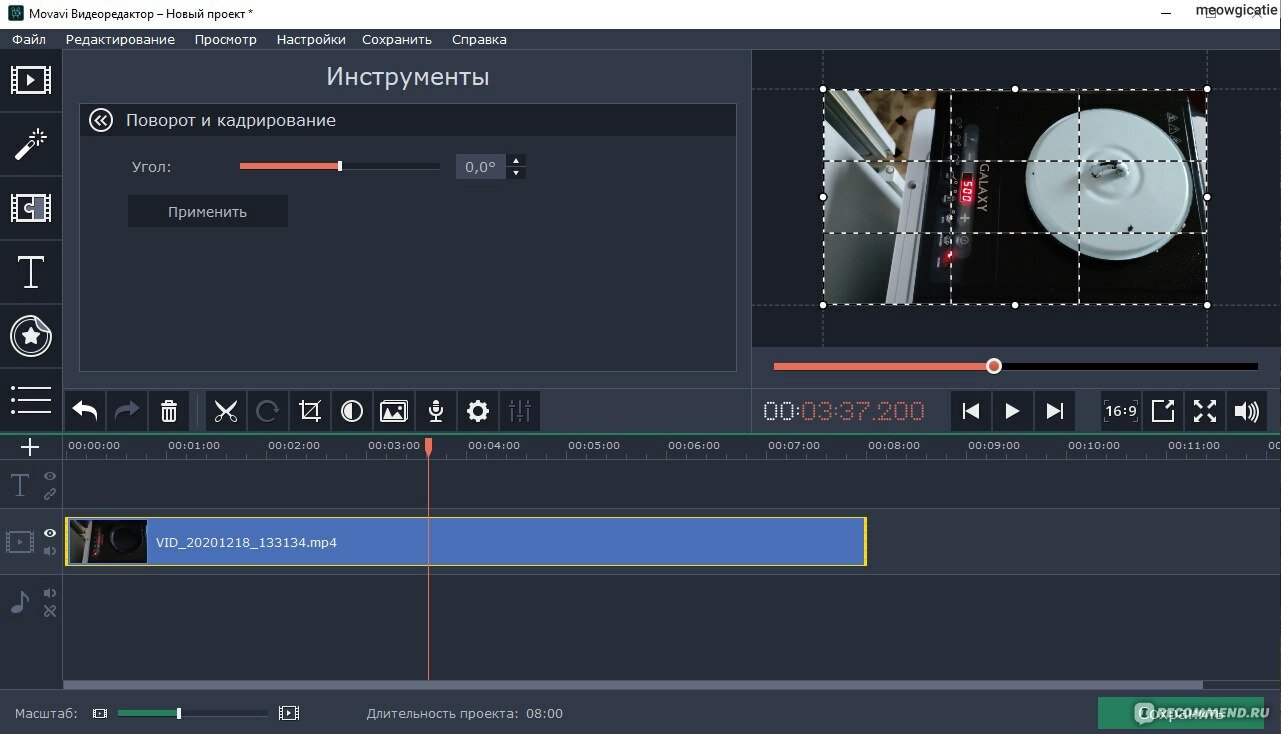
Task: Open the Titles tool in sidebar
Action: click(31, 272)
